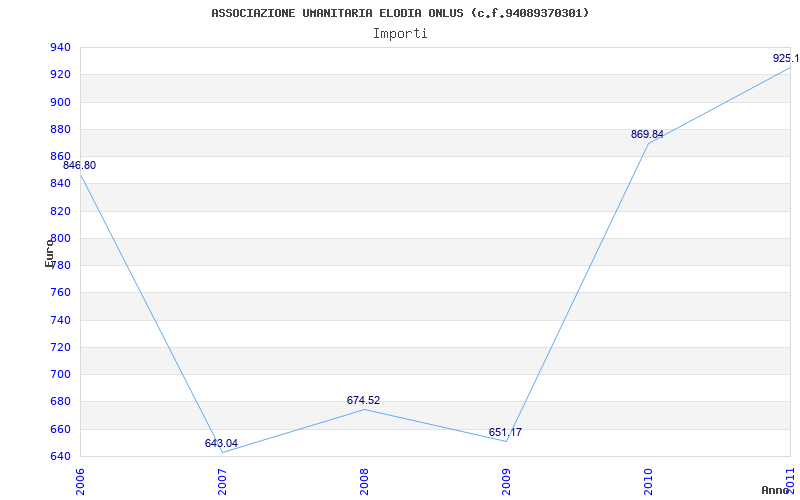Screen dimensions: 800x500
Task: Click the 760 y-axis tick label
Action: [60, 293]
